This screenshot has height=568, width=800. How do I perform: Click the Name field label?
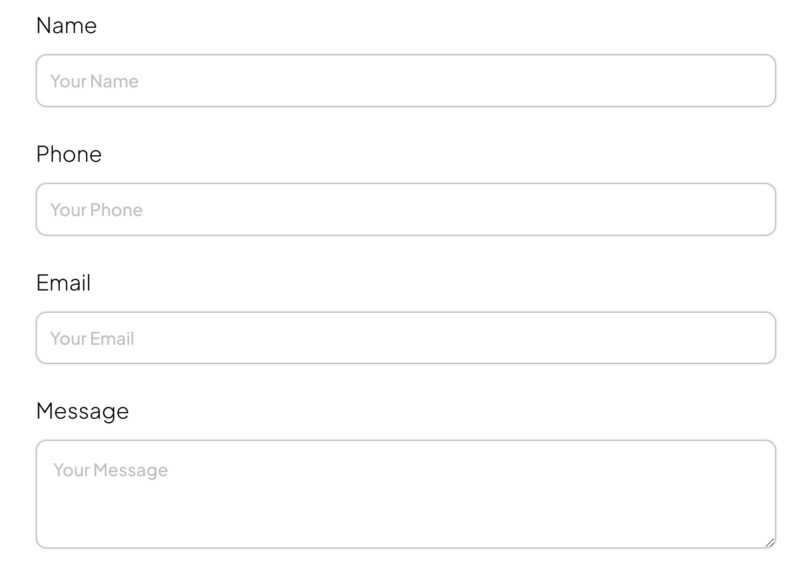[x=66, y=26]
